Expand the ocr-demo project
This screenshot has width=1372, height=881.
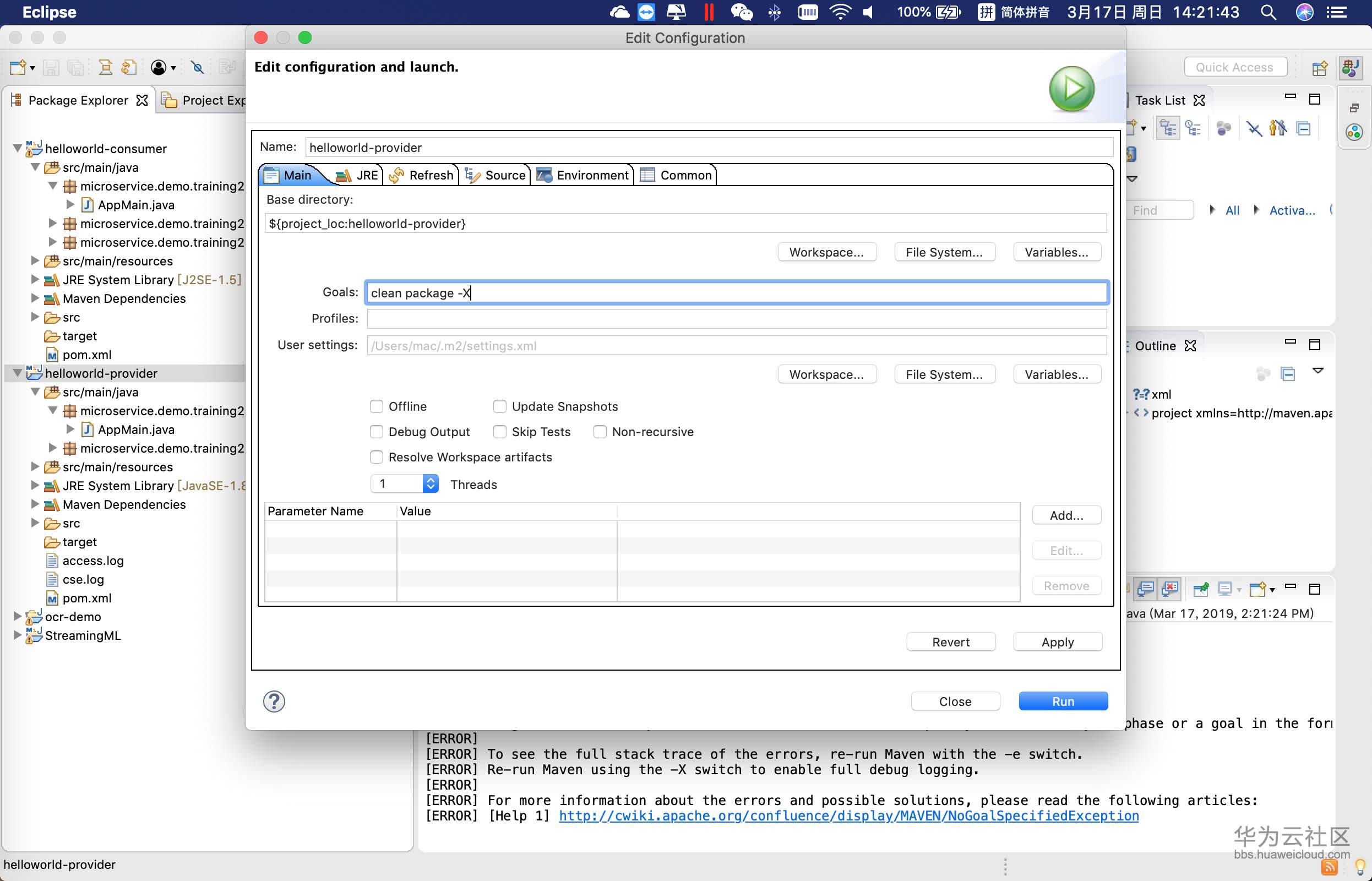click(x=18, y=616)
